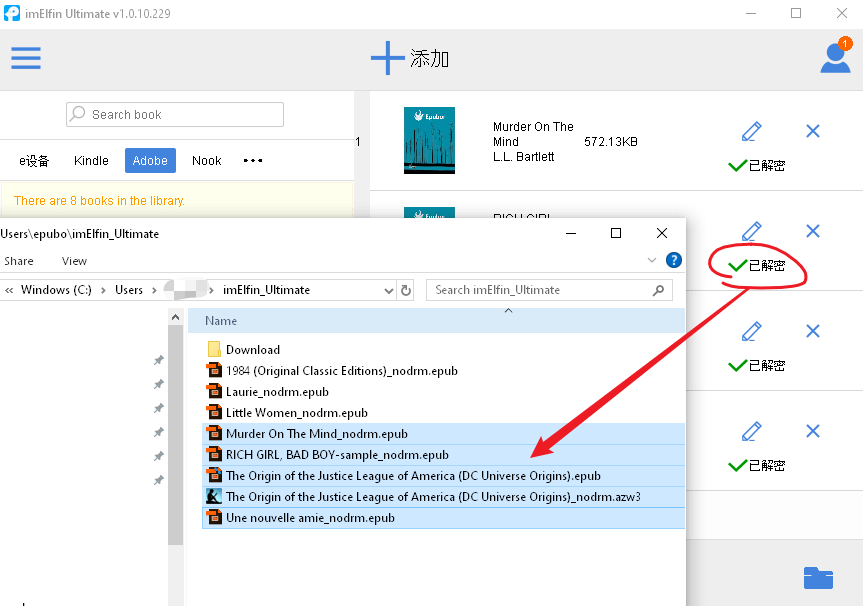This screenshot has width=863, height=606.
Task: Select RICH GIRL, BAD BOY-sample_nodrm.epub
Action: click(x=444, y=455)
